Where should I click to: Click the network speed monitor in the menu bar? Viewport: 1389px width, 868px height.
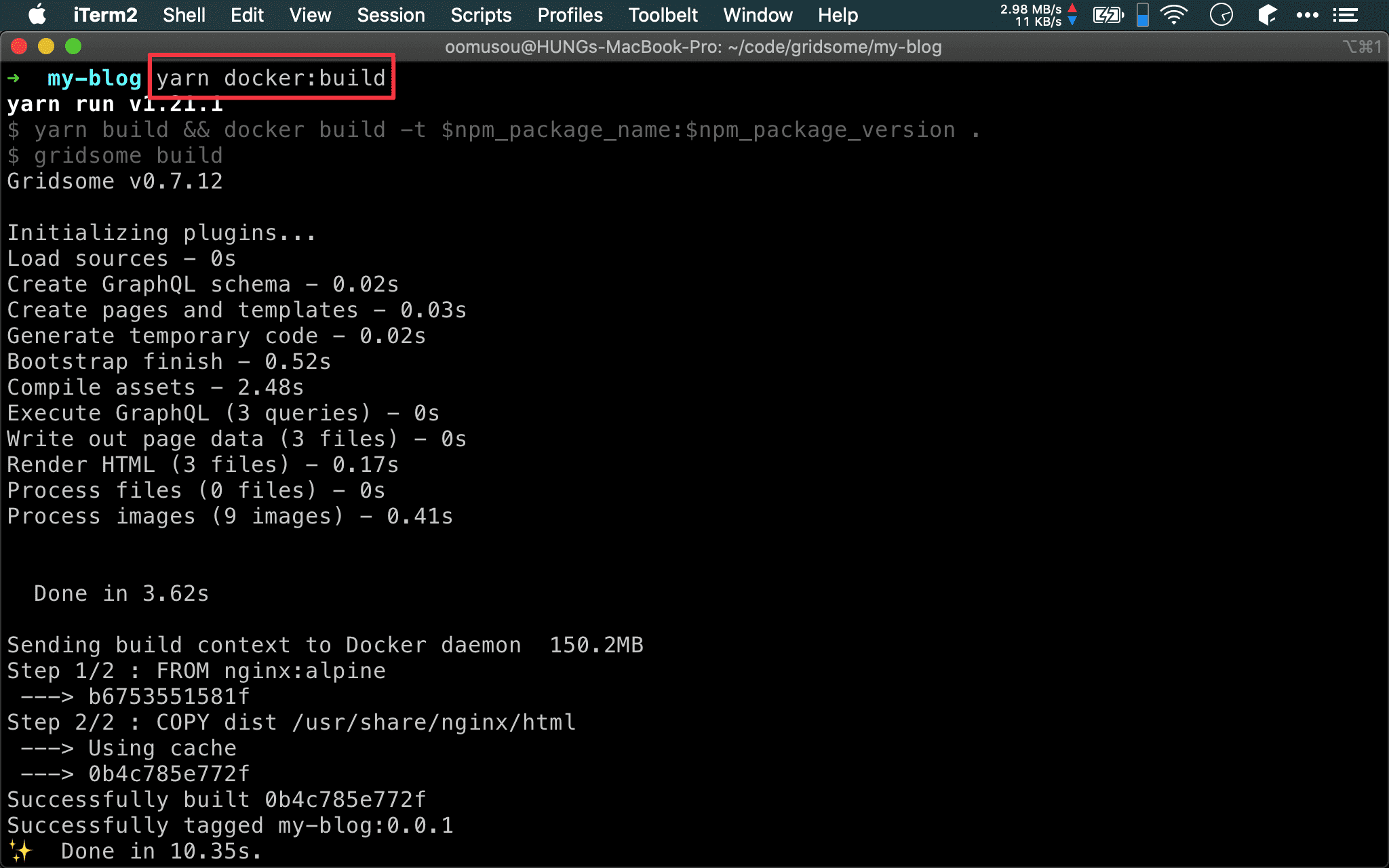pos(1038,15)
